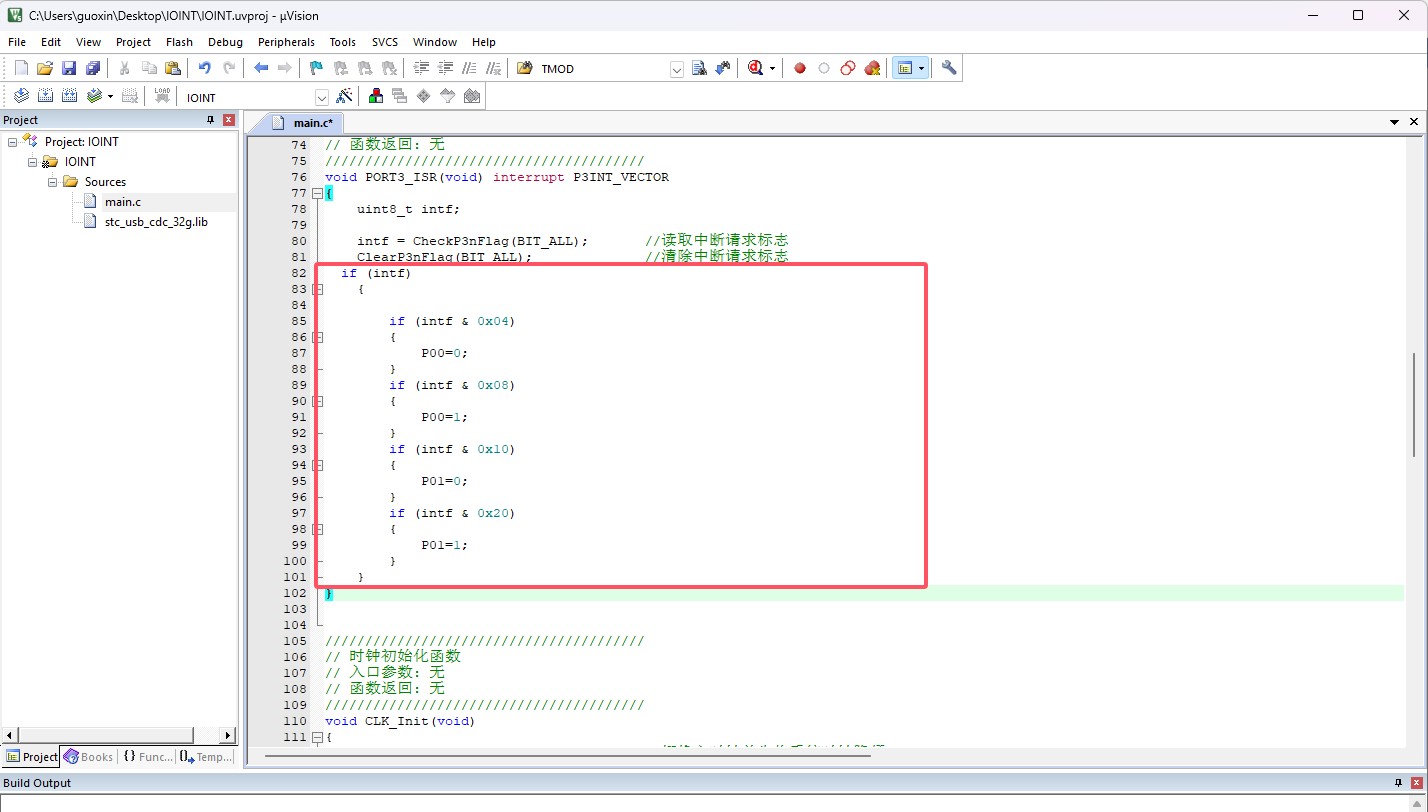Download code to flash with the LOAD icon
The width and height of the screenshot is (1428, 812).
pyautogui.click(x=162, y=96)
